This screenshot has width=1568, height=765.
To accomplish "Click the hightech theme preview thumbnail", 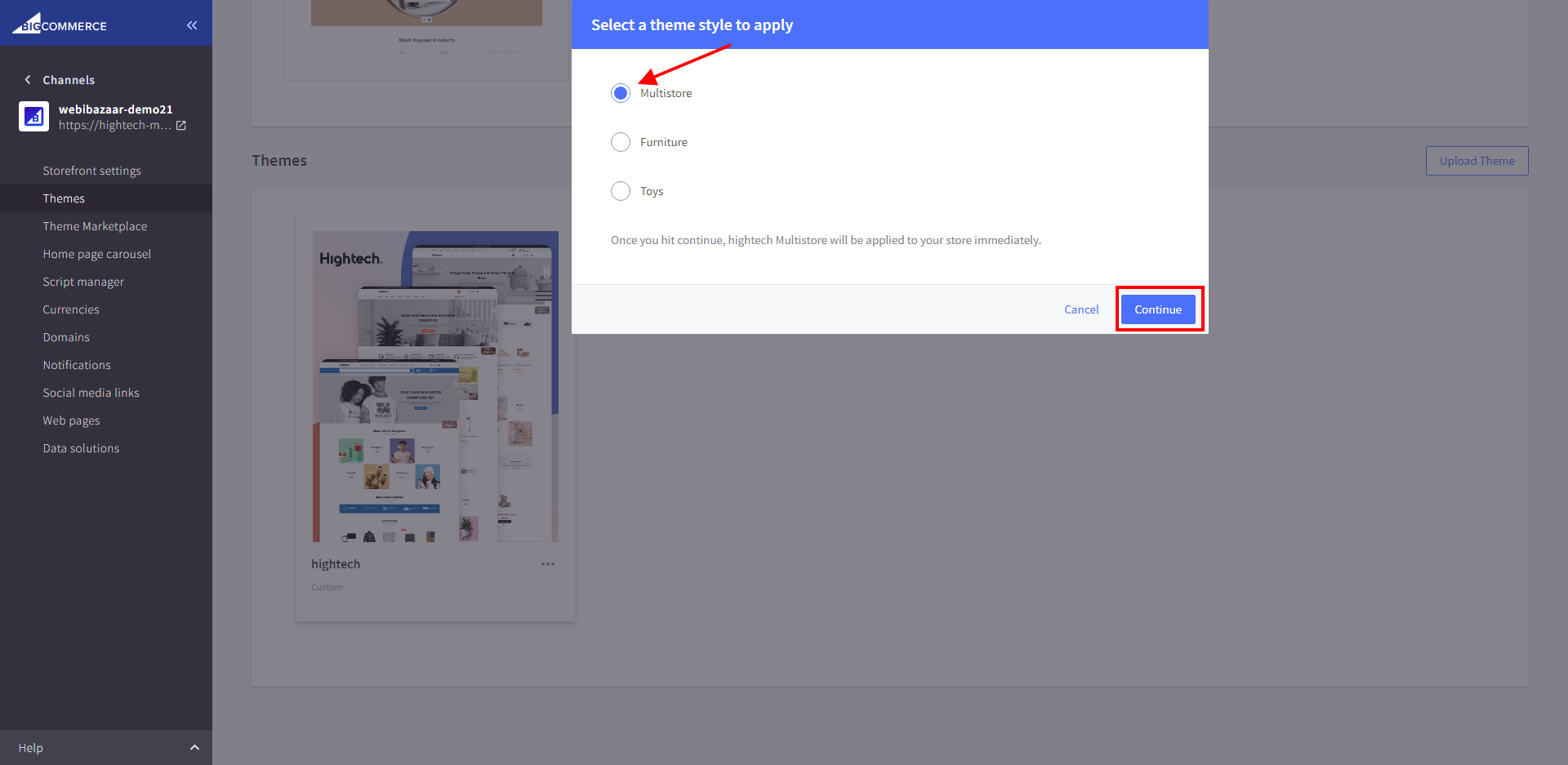I will [435, 386].
